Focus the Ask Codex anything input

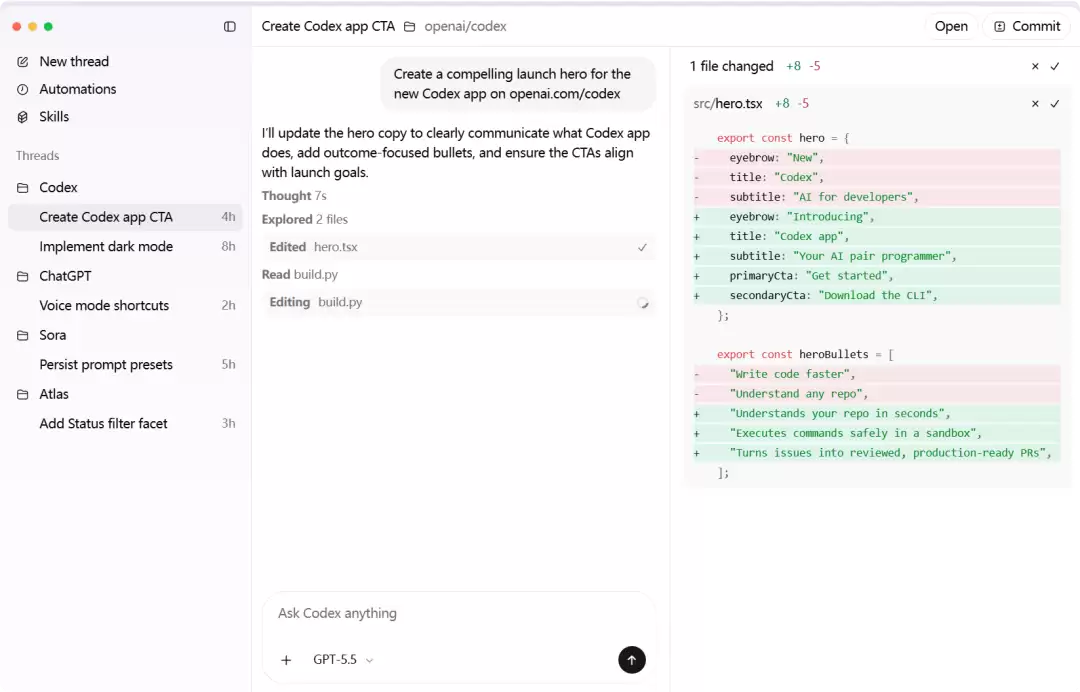(455, 614)
